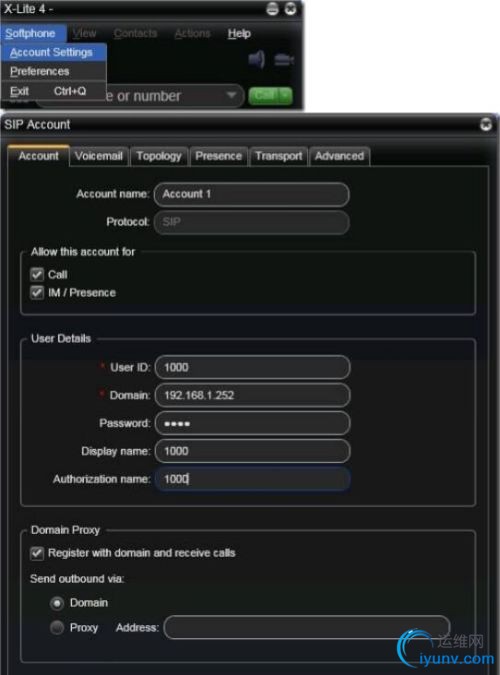The width and height of the screenshot is (500, 675).
Task: Click the Domain field with 192.168.1.252
Action: click(252, 395)
